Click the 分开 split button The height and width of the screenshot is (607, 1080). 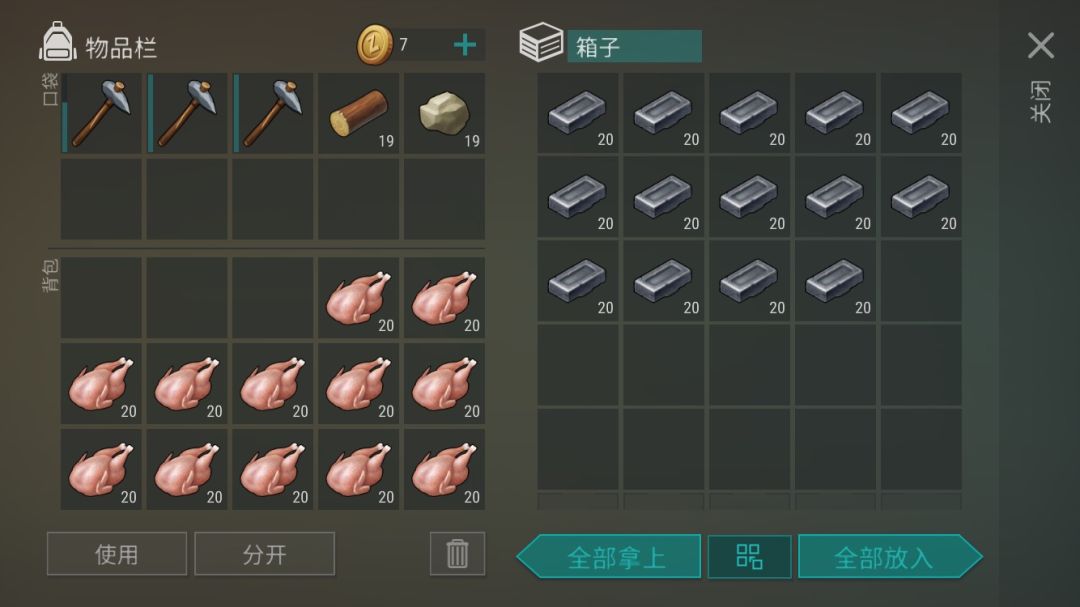(x=264, y=553)
